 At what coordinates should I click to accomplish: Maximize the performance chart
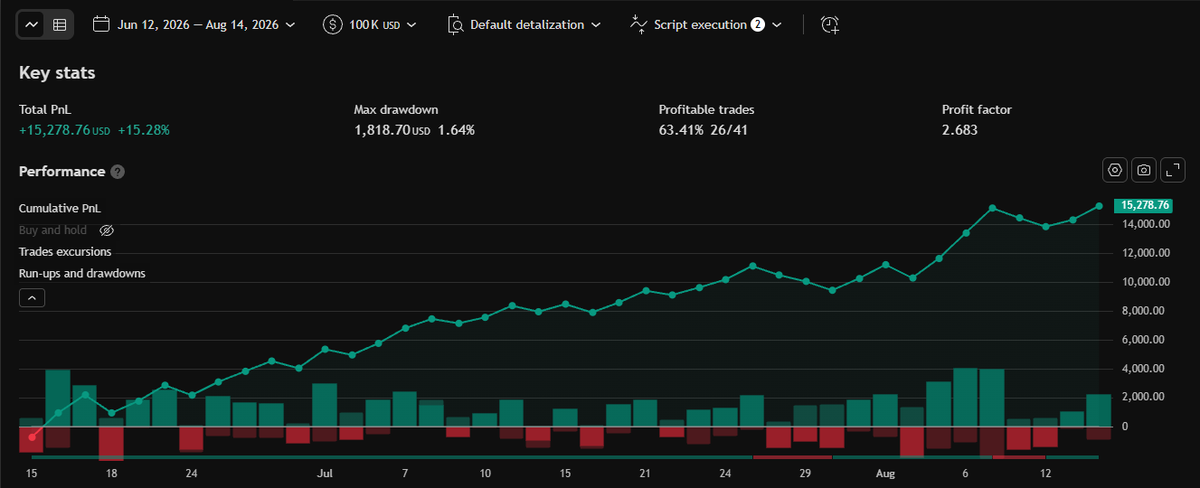(1173, 170)
